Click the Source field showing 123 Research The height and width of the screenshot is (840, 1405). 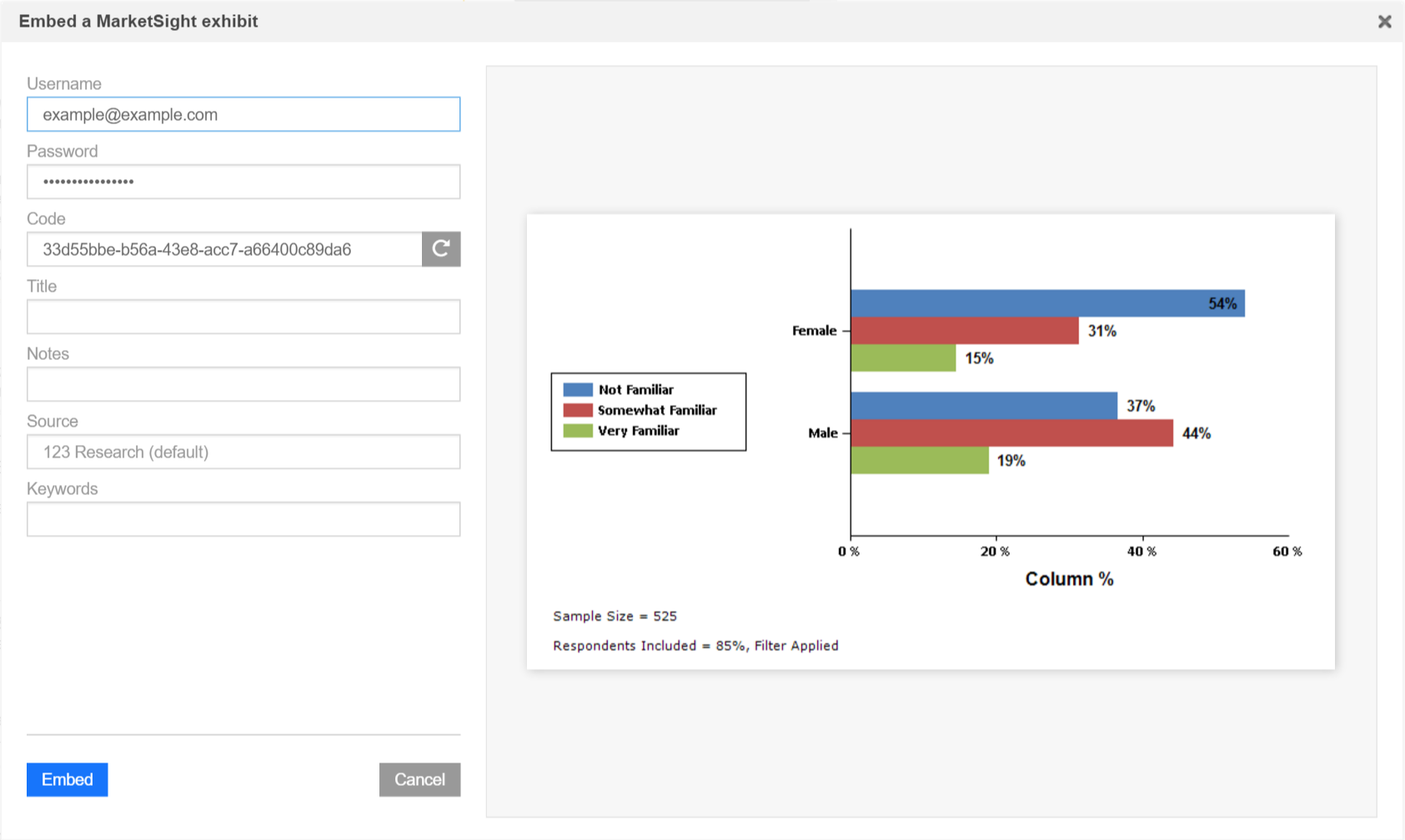coord(243,452)
